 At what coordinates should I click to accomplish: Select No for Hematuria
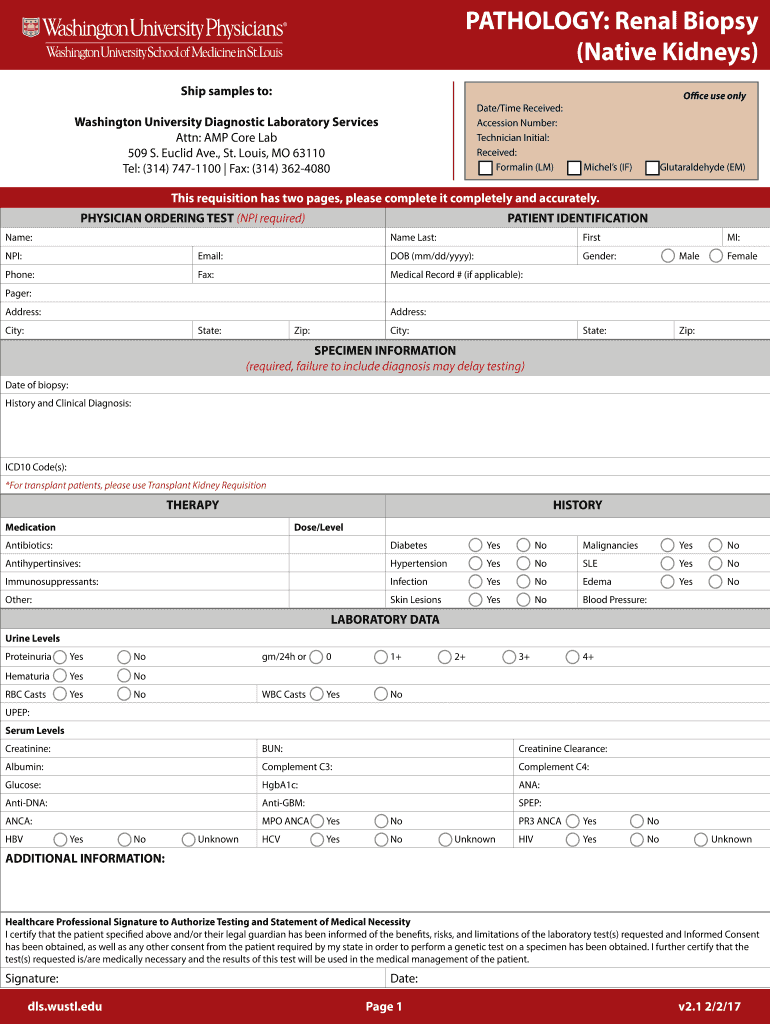click(x=124, y=676)
